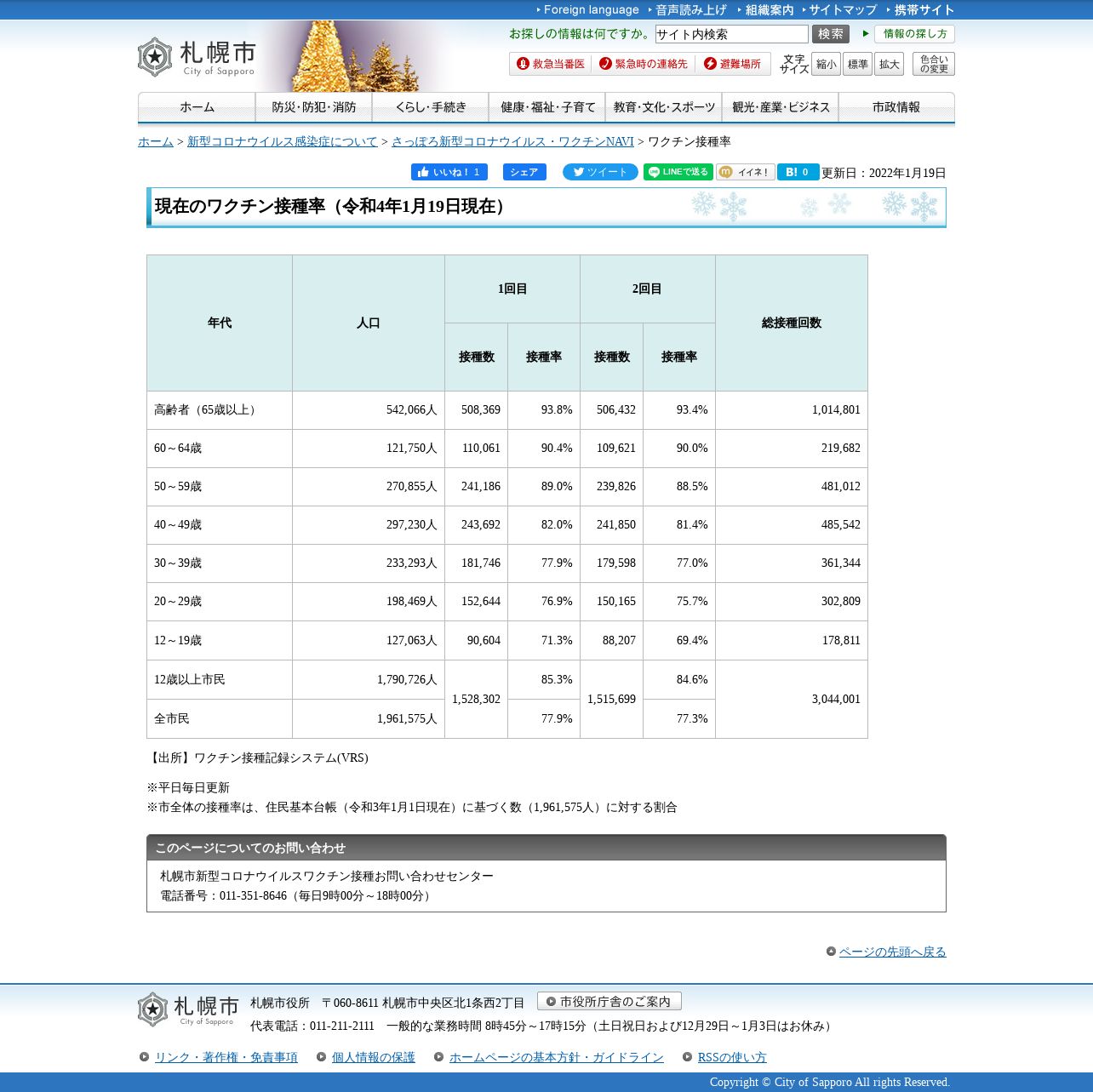Click the Facebook Like button
The width and height of the screenshot is (1093, 1092).
[449, 172]
